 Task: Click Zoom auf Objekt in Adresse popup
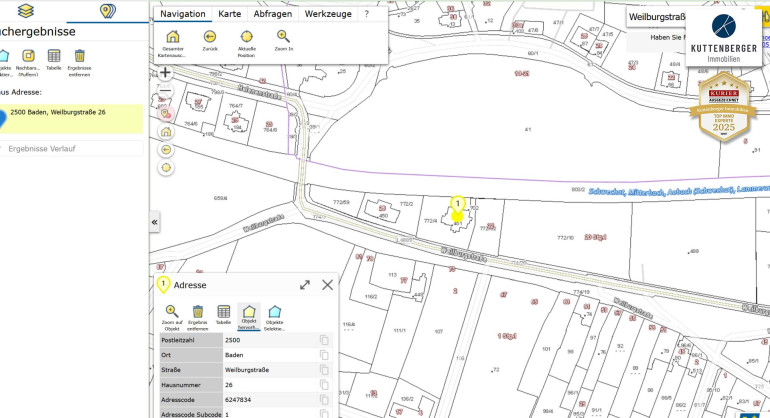pos(172,312)
